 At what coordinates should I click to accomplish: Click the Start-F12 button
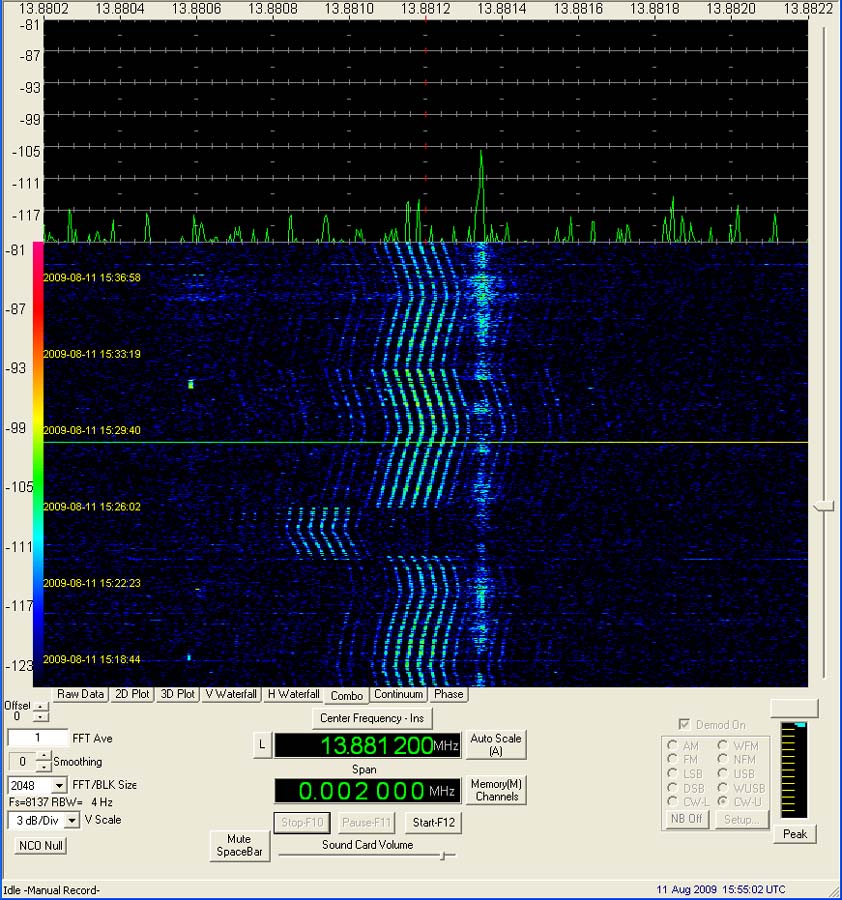433,823
